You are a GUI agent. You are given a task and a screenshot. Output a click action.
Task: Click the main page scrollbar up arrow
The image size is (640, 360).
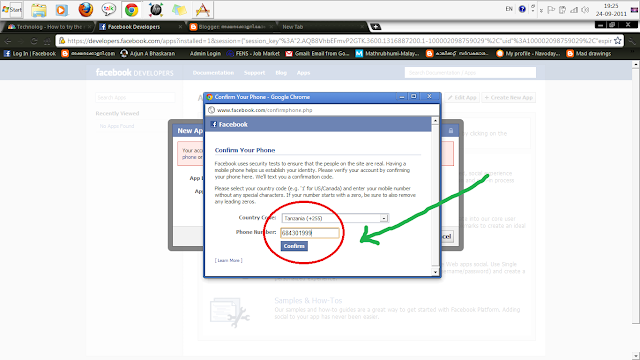[x=636, y=64]
